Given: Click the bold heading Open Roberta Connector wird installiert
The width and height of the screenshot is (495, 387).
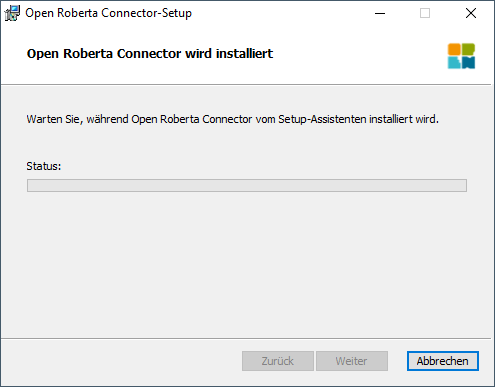Looking at the screenshot, I should pyautogui.click(x=150, y=53).
